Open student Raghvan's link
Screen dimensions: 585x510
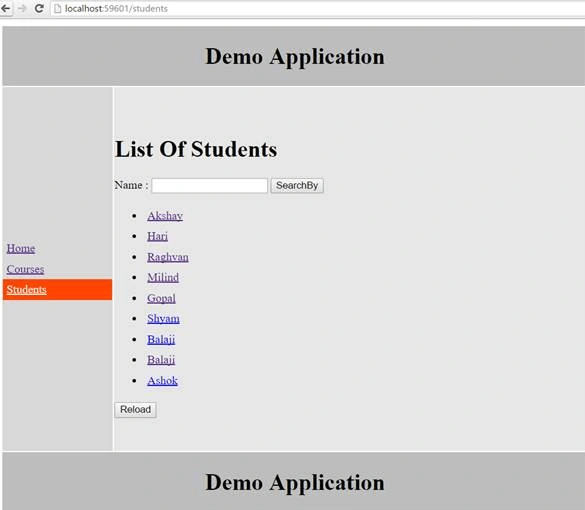[168, 257]
